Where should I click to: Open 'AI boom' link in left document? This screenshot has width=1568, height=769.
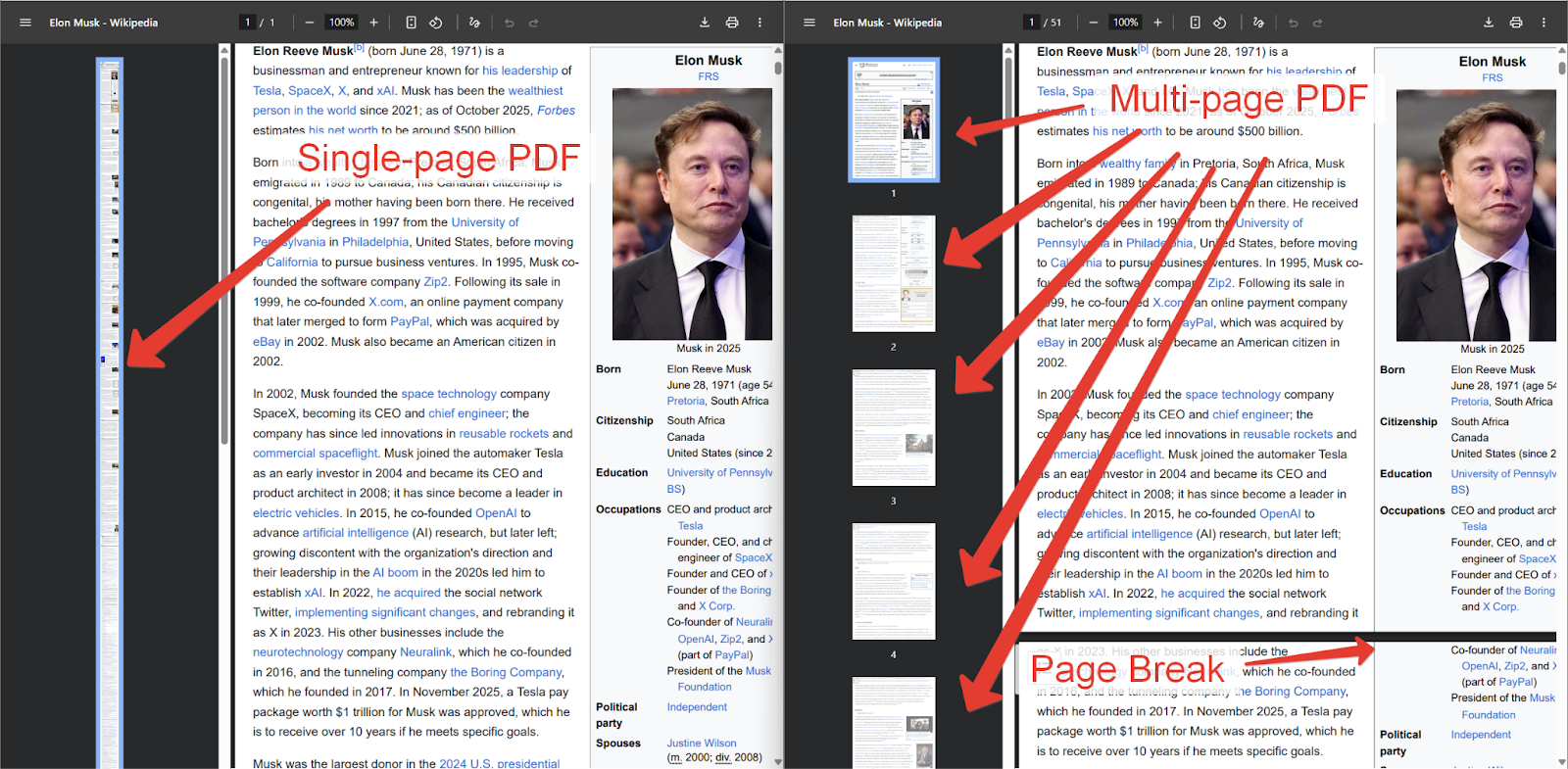395,572
